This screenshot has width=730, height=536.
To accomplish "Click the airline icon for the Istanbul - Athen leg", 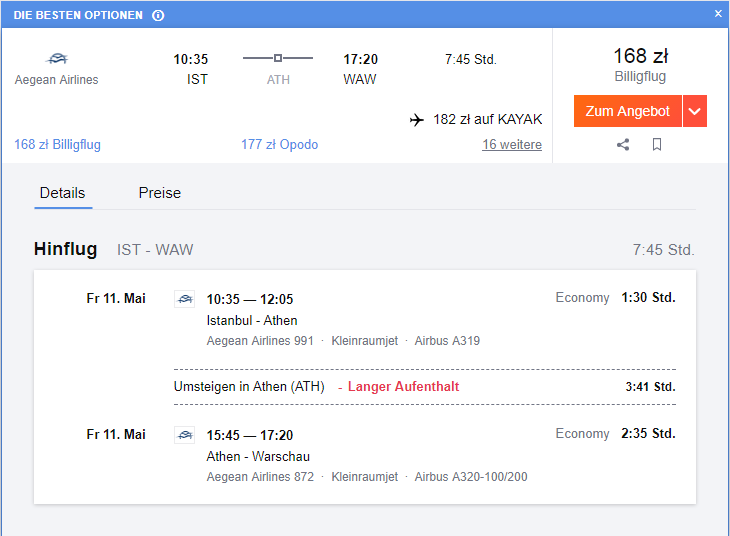I will tap(185, 299).
